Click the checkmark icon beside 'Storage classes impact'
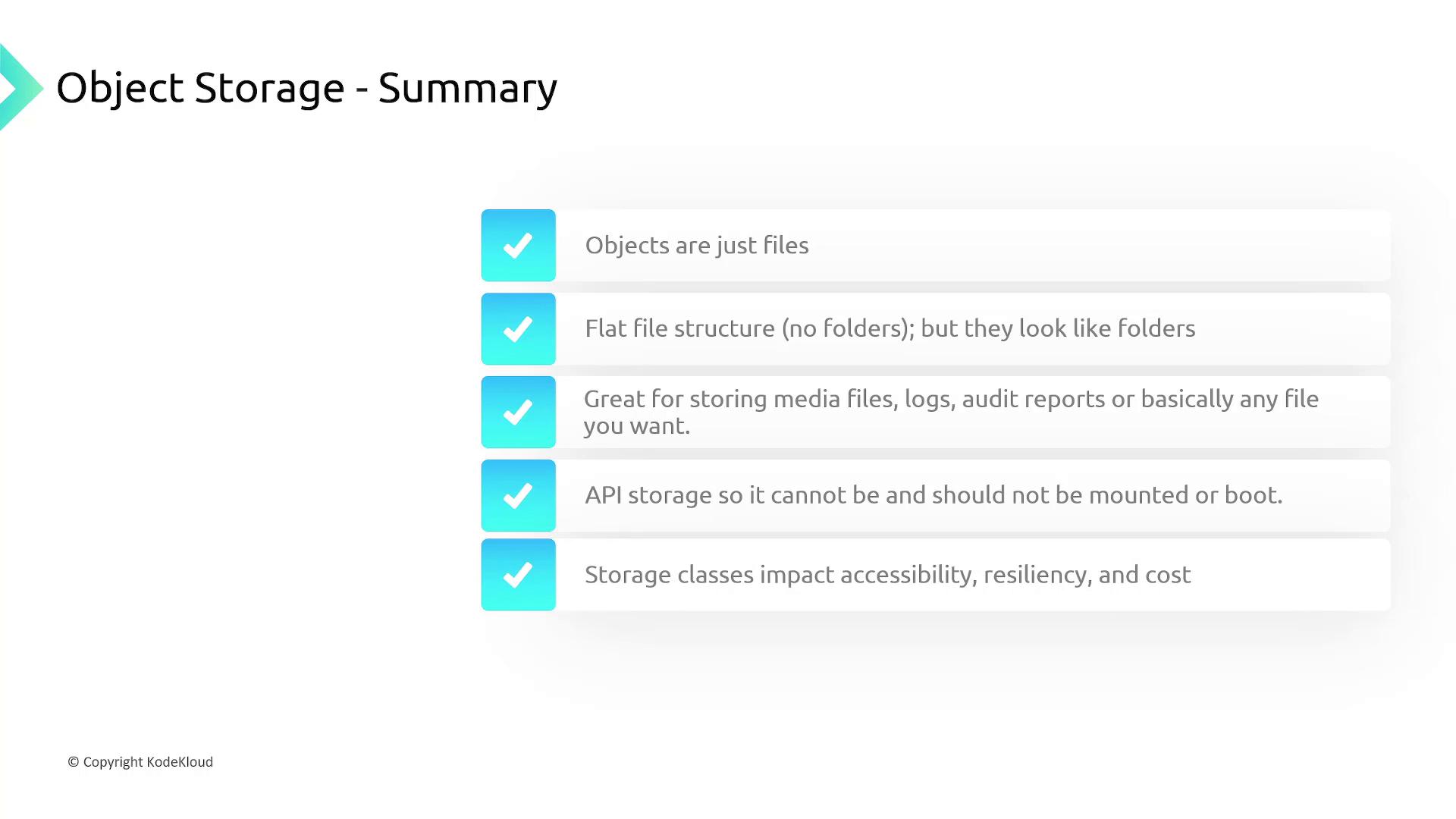 tap(518, 575)
